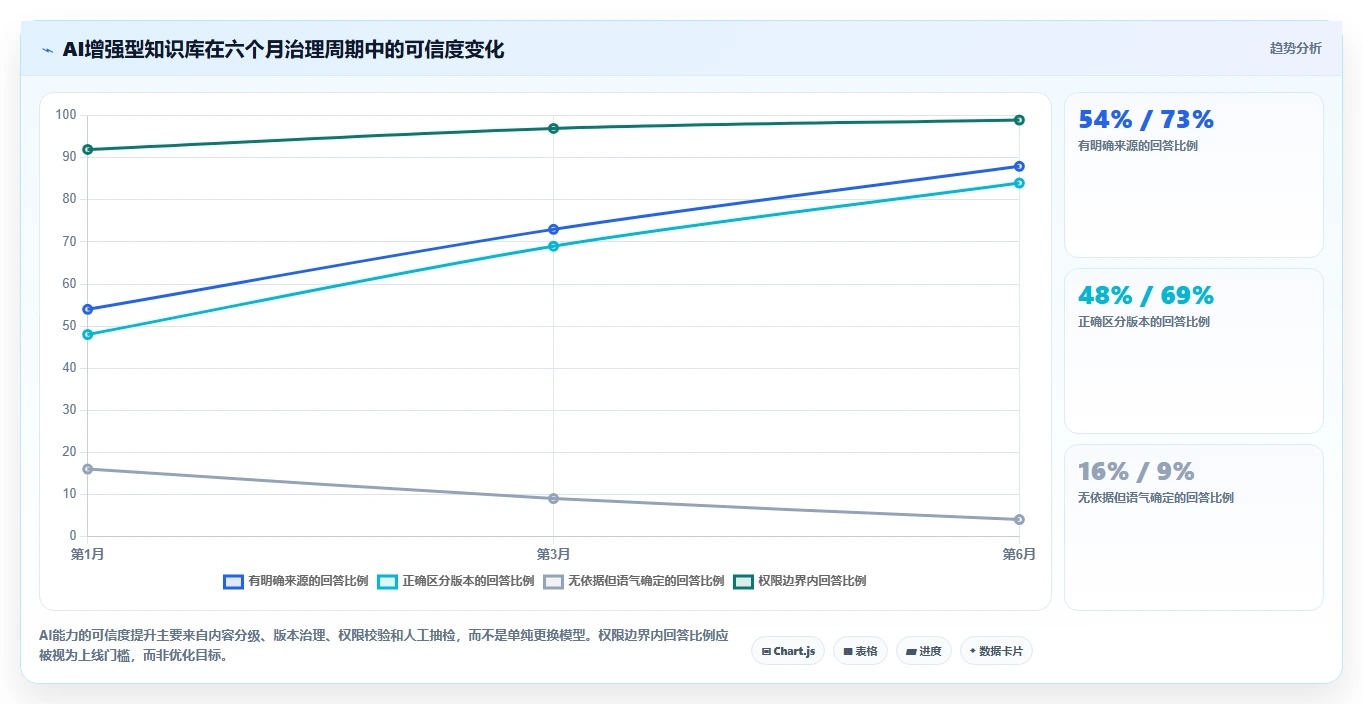The height and width of the screenshot is (704, 1363).
Task: Select the 表格 tag
Action: [860, 651]
